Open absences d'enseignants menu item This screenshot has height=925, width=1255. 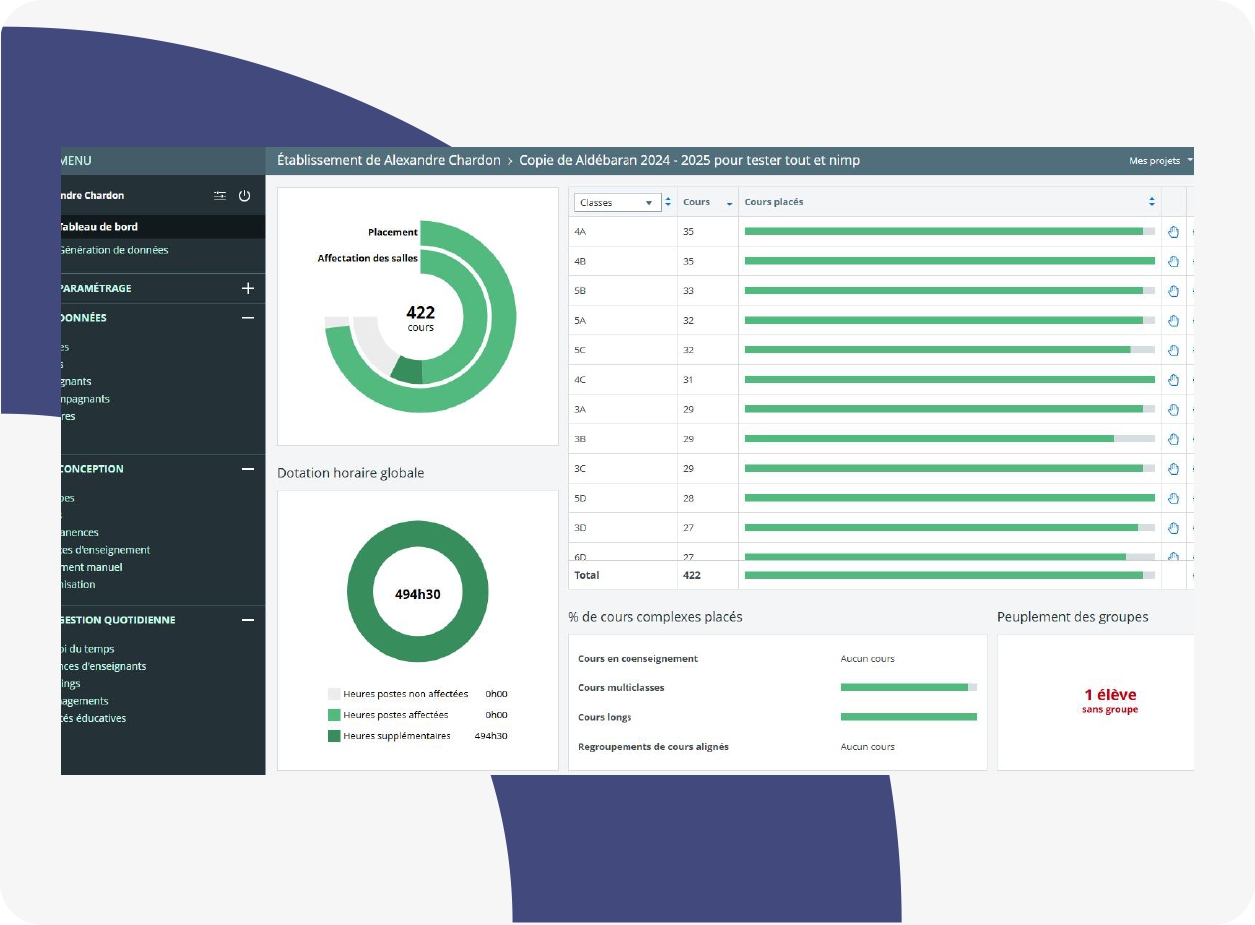(104, 666)
